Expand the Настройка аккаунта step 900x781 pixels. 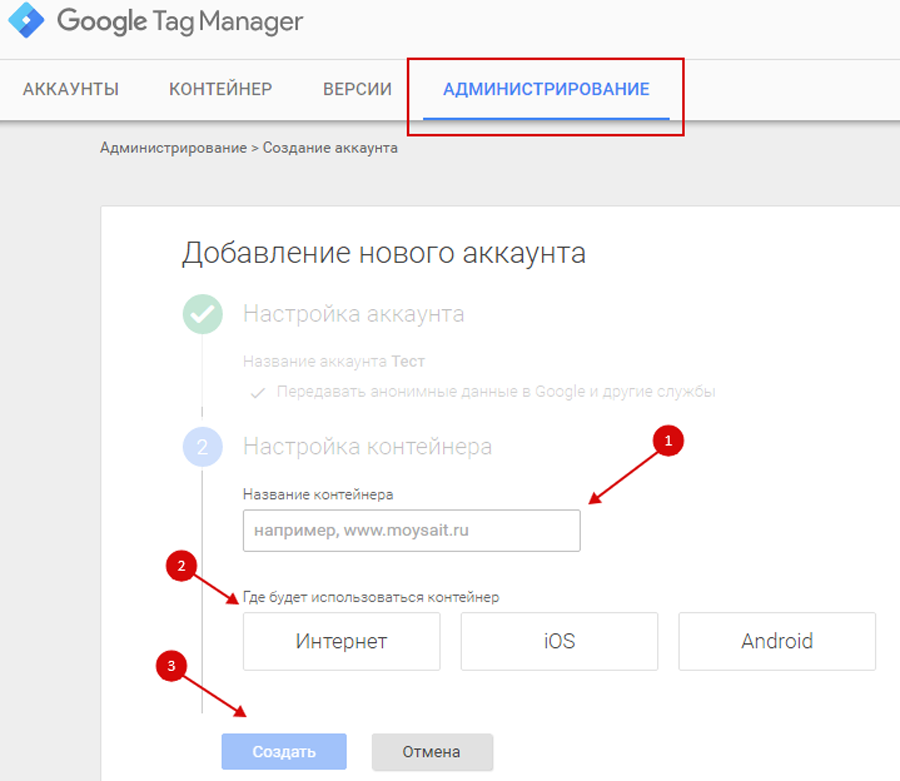pos(353,314)
